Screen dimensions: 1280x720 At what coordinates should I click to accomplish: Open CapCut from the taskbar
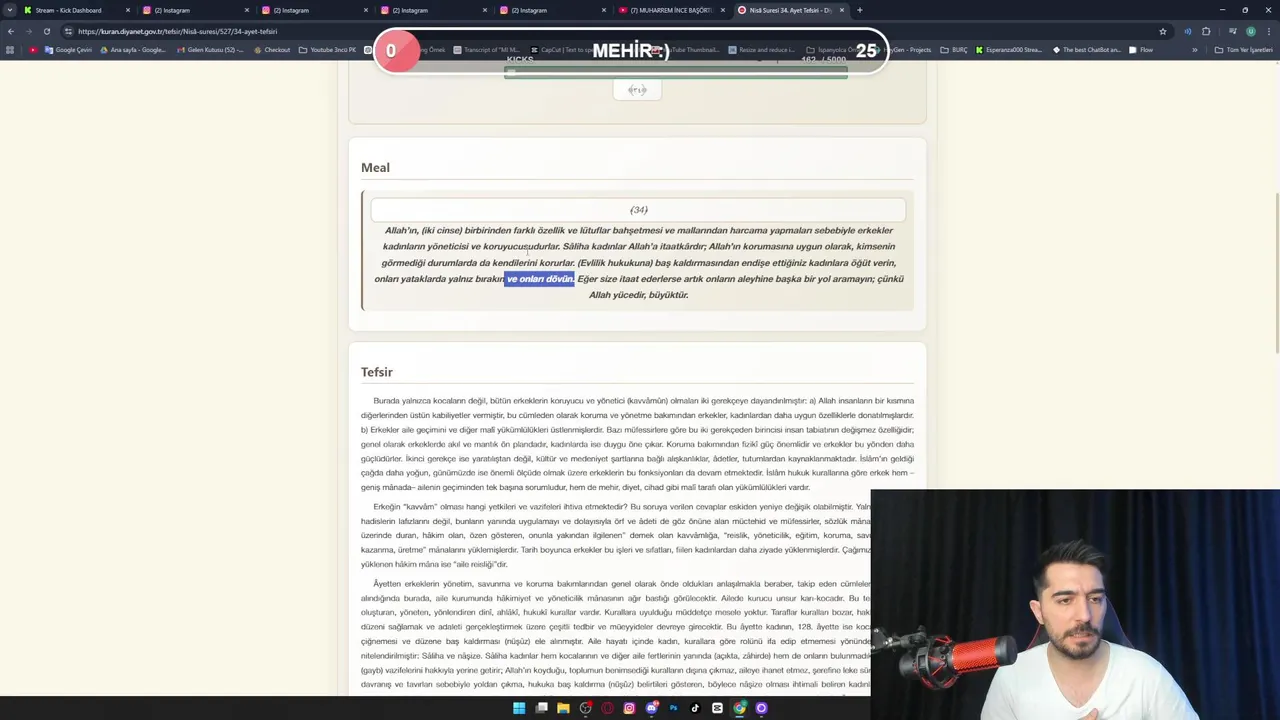tap(717, 708)
